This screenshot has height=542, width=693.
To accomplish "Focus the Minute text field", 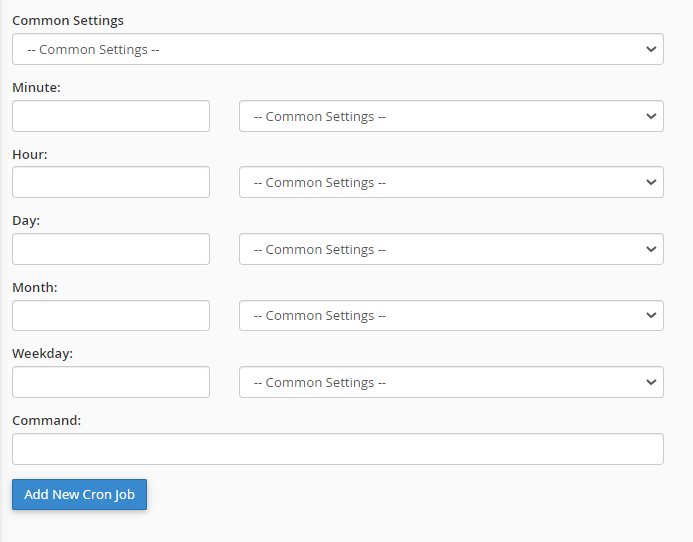I will [x=111, y=116].
